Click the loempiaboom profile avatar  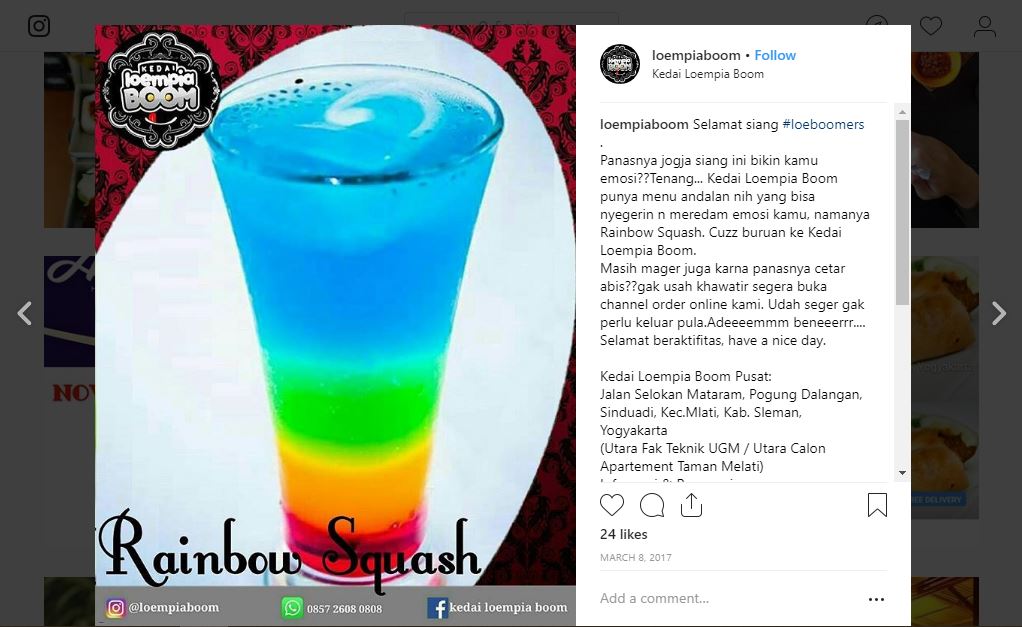pos(620,64)
